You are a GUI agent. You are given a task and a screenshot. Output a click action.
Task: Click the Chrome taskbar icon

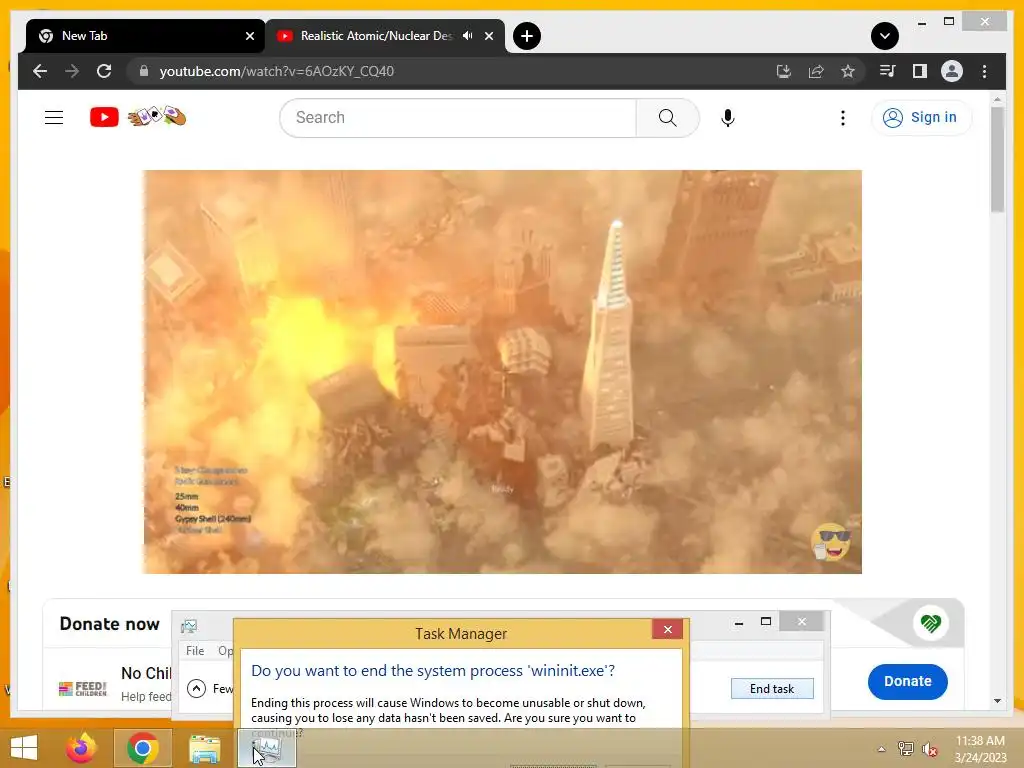[x=142, y=748]
